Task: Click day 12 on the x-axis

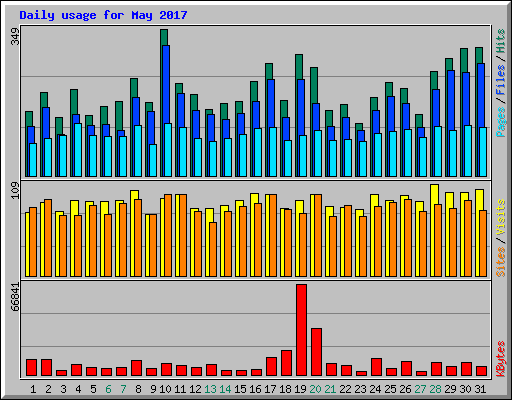Action: tap(195, 389)
